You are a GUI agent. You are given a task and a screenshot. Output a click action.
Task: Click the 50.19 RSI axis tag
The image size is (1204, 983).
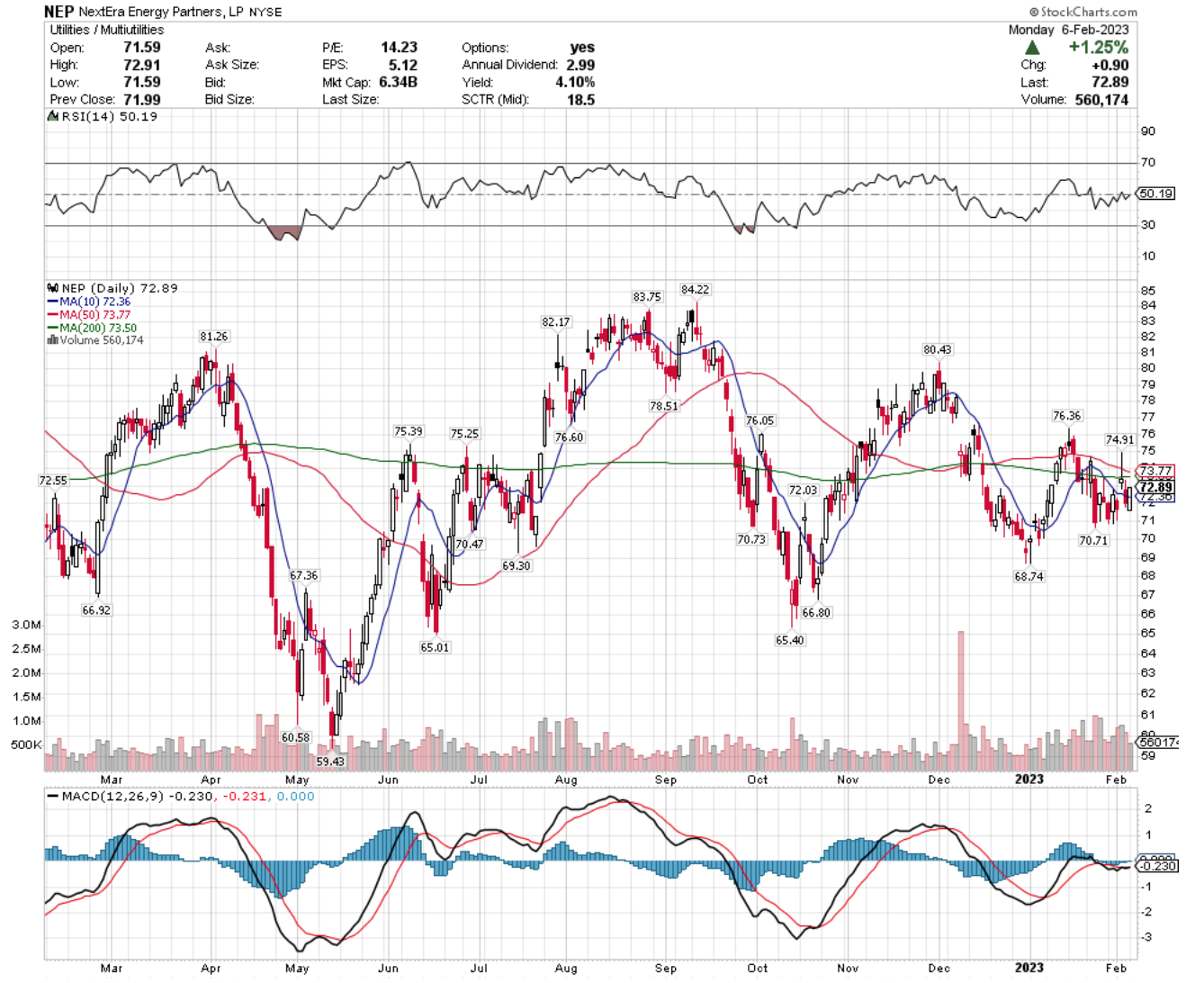click(x=1156, y=194)
